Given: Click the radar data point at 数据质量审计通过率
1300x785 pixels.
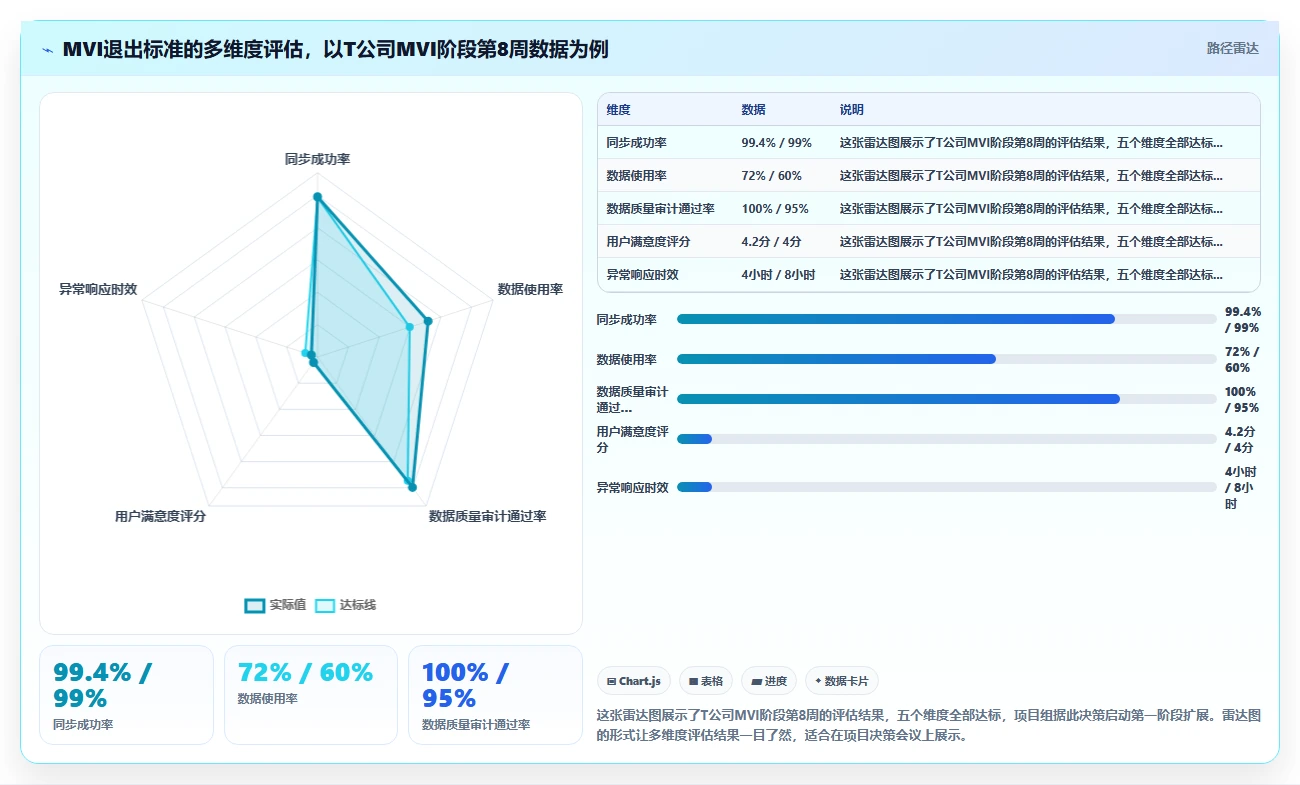Looking at the screenshot, I should tap(412, 487).
